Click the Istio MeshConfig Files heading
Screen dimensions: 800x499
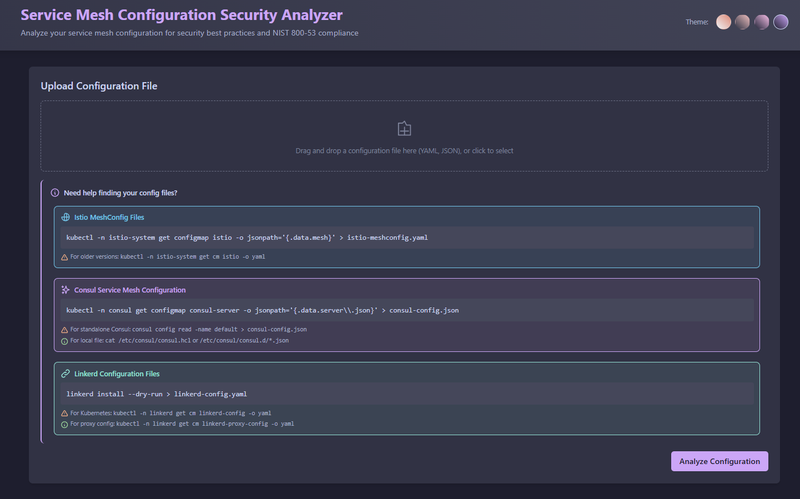tap(109, 217)
